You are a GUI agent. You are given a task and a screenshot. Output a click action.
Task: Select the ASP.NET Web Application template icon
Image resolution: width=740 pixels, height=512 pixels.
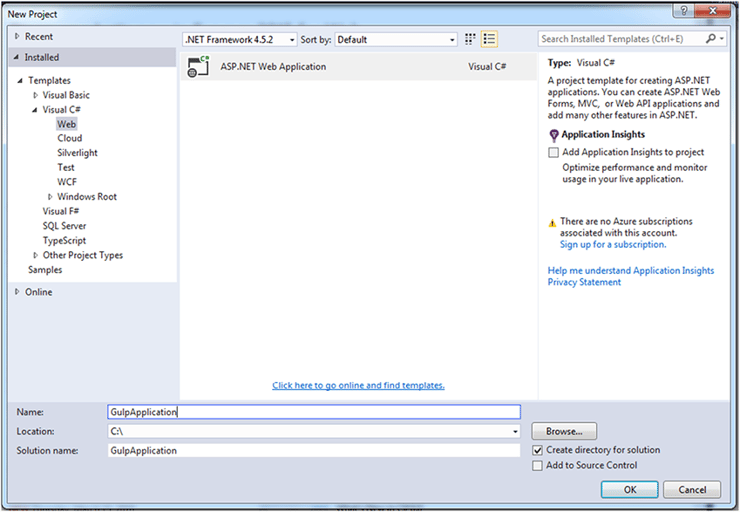pyautogui.click(x=198, y=67)
